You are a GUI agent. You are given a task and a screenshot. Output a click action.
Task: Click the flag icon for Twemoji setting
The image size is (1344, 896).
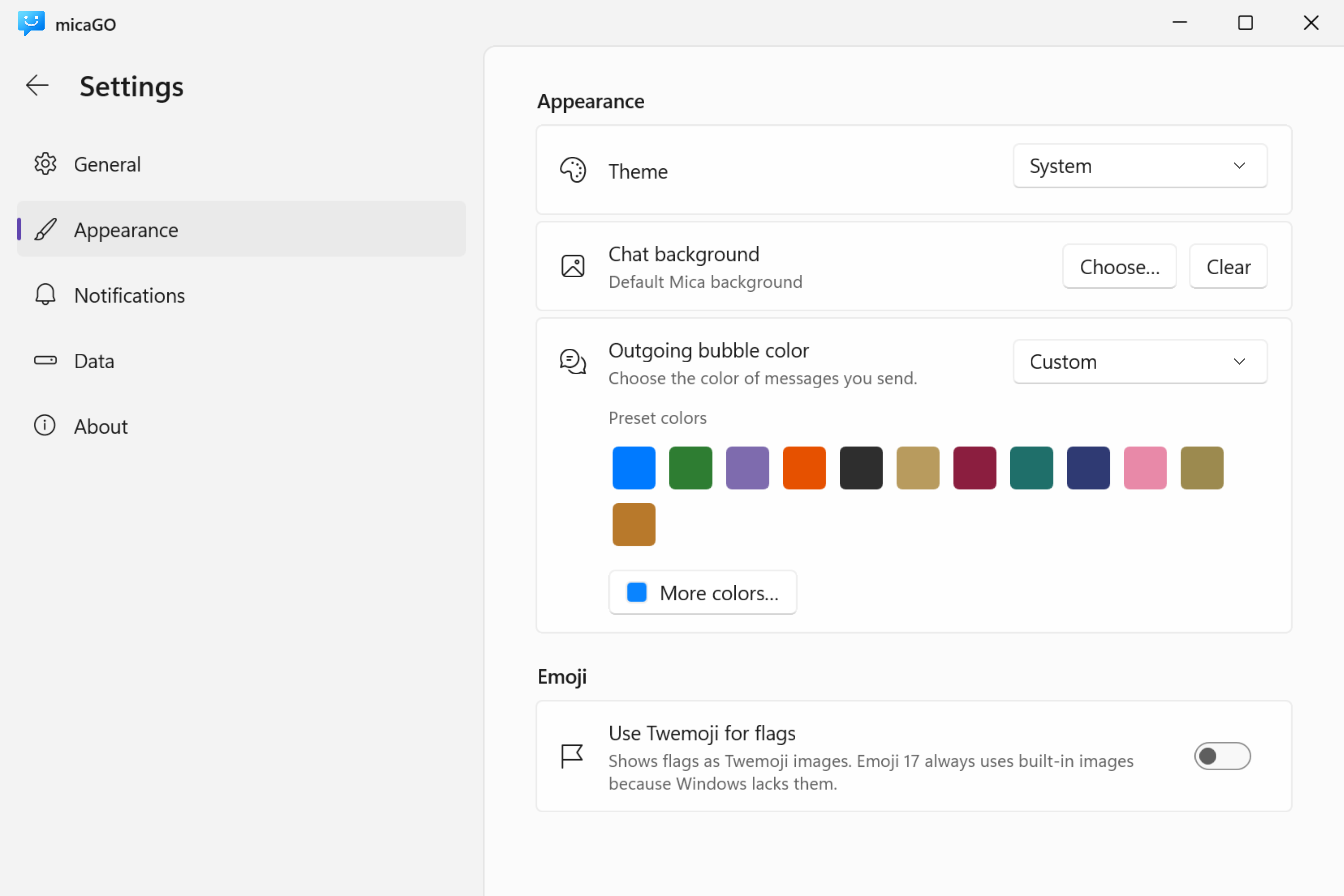click(571, 756)
